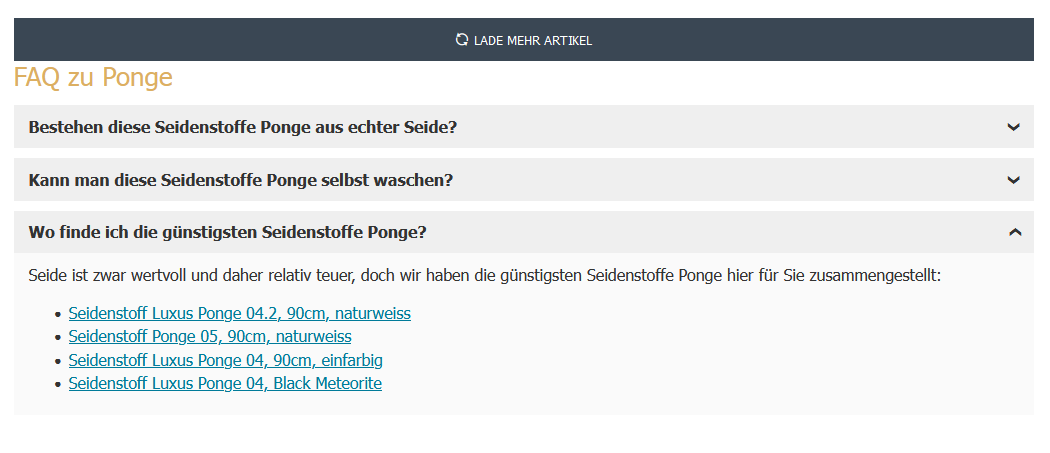
Task: Open the 'Kann man diese Seidenstoffe' question
Action: point(241,180)
